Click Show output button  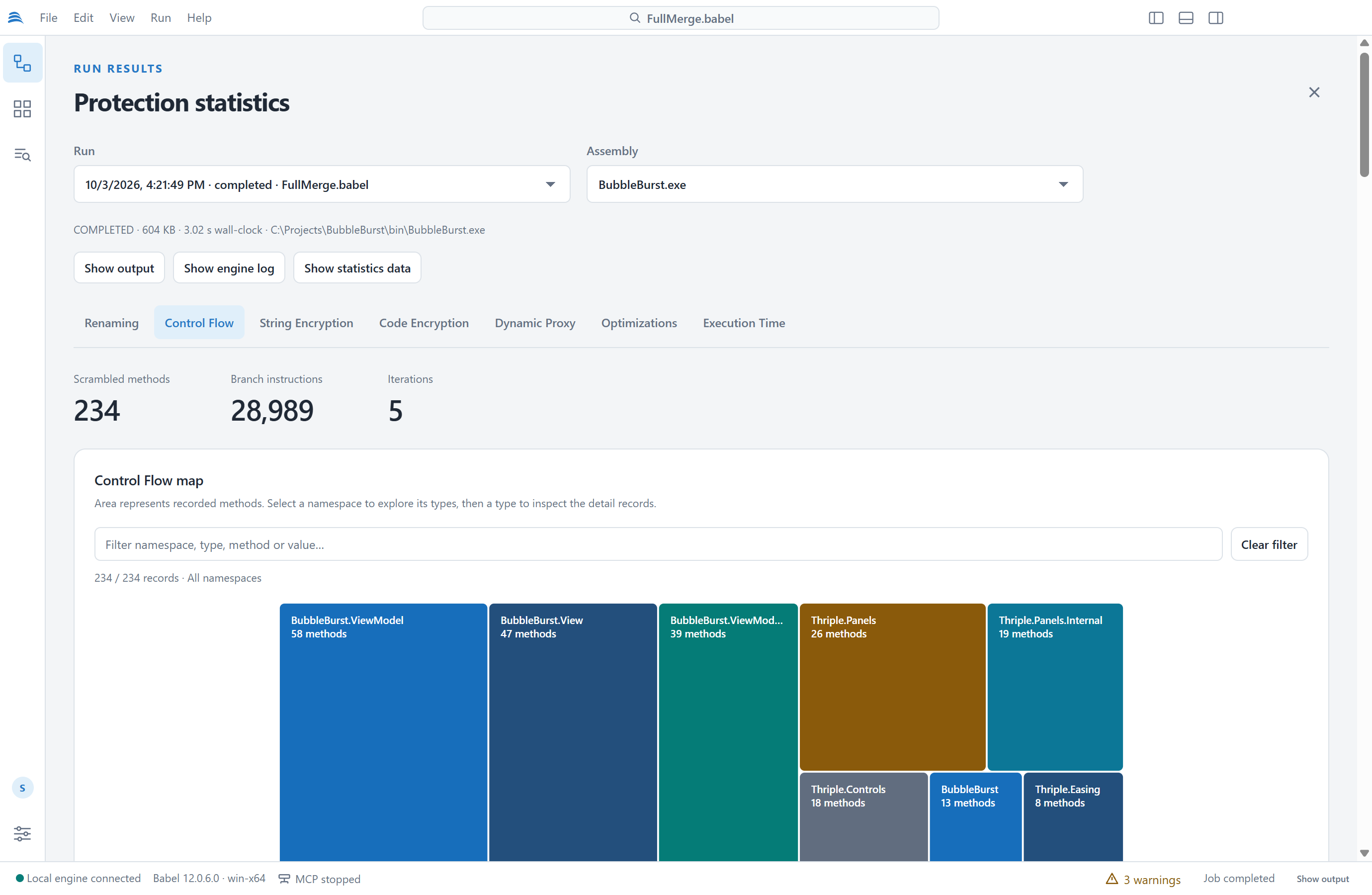click(119, 268)
